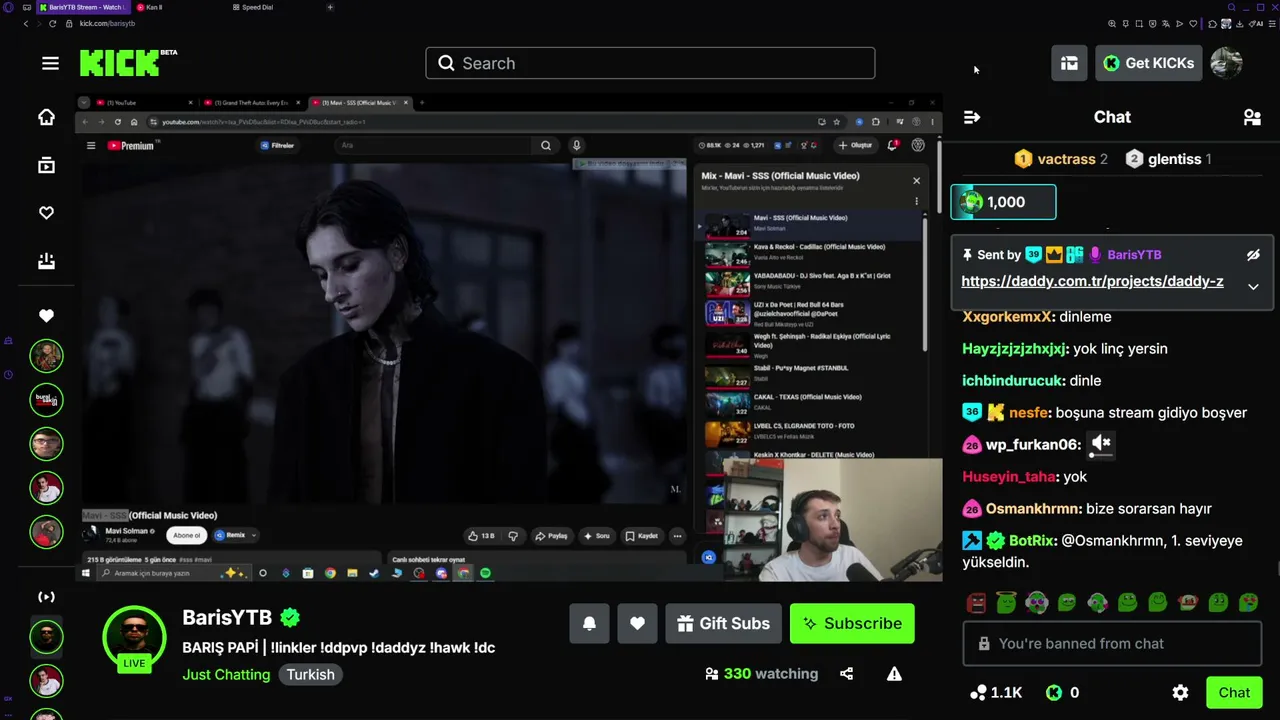Open the filled heart sidebar section

tap(46, 316)
